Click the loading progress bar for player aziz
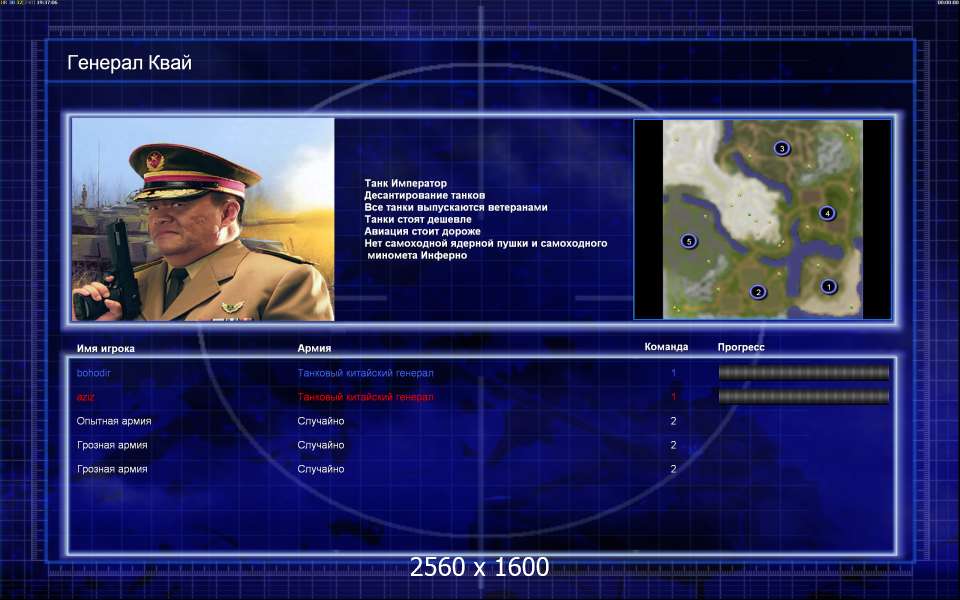 [x=803, y=397]
